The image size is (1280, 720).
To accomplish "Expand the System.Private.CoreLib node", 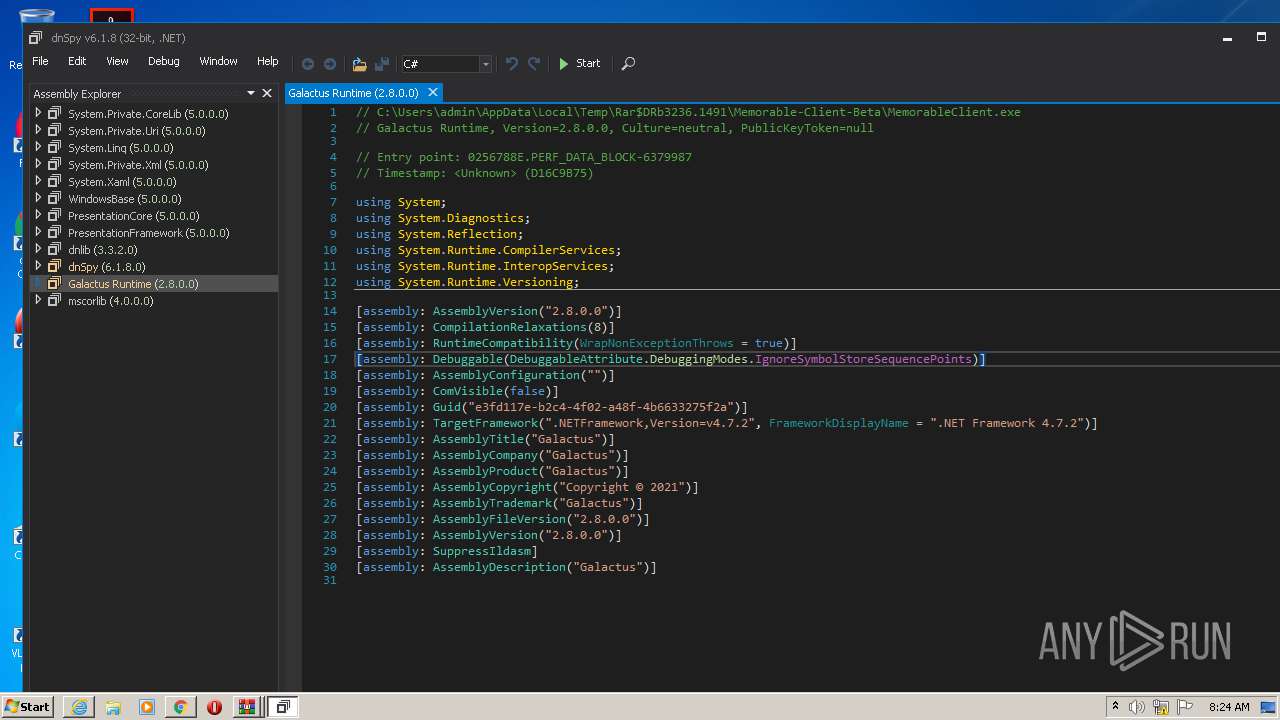I will point(38,113).
